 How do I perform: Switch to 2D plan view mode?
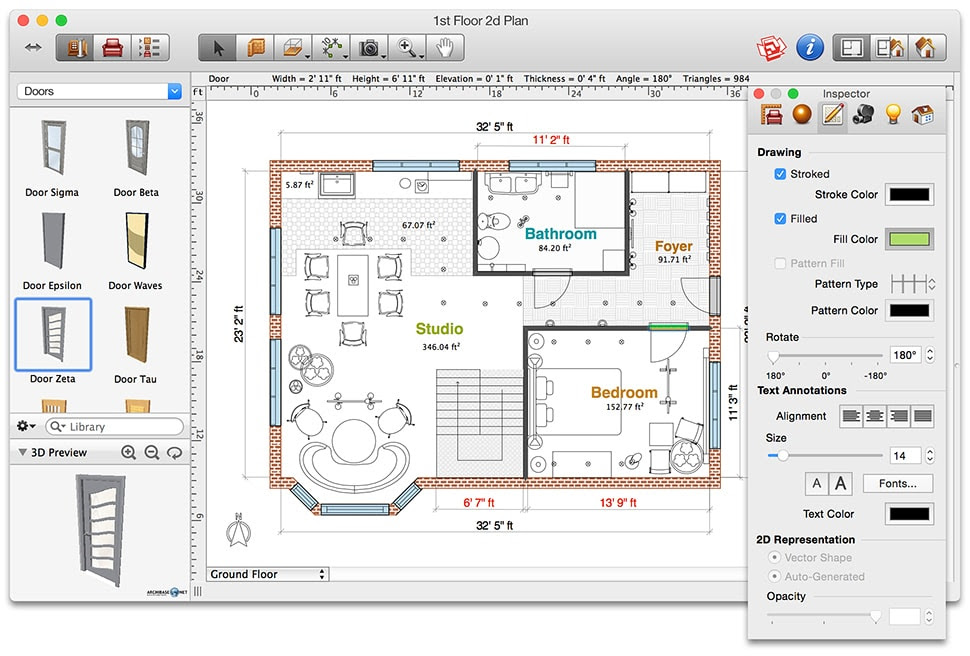(x=852, y=48)
